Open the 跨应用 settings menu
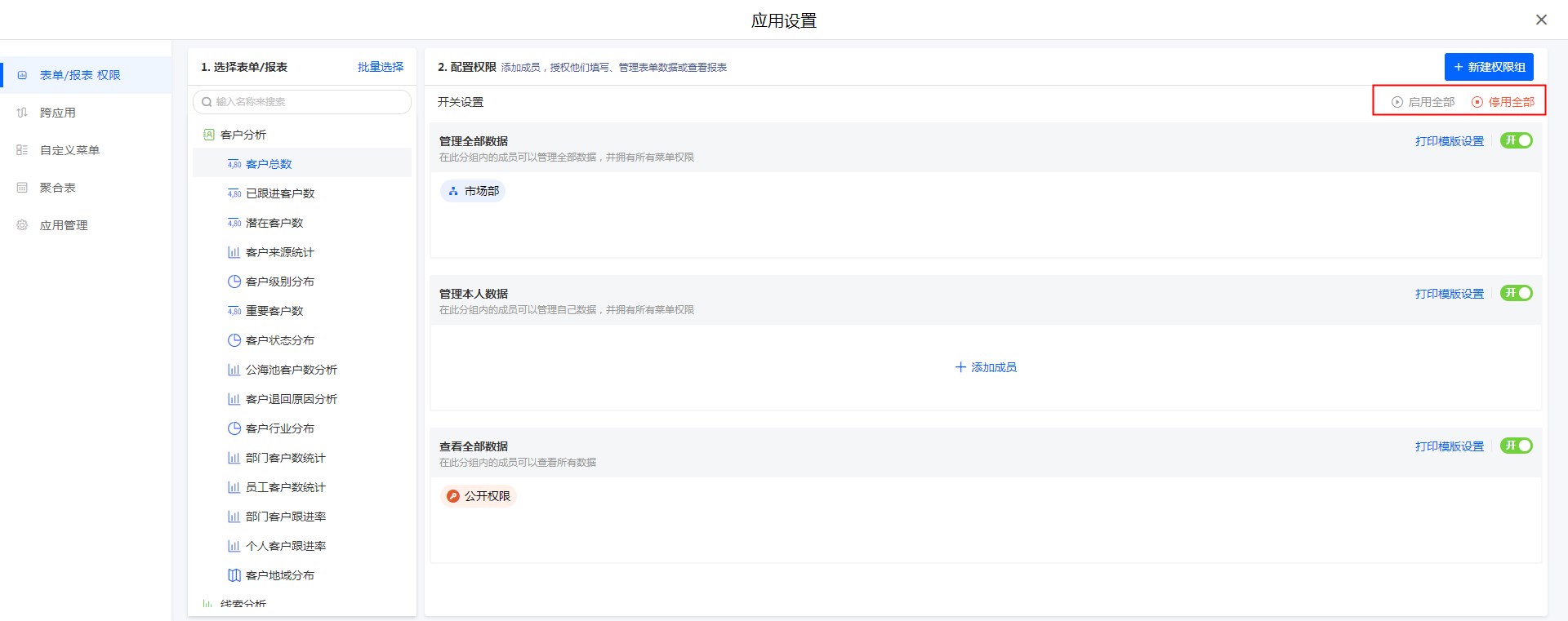This screenshot has height=621, width=1568. pos(58,113)
